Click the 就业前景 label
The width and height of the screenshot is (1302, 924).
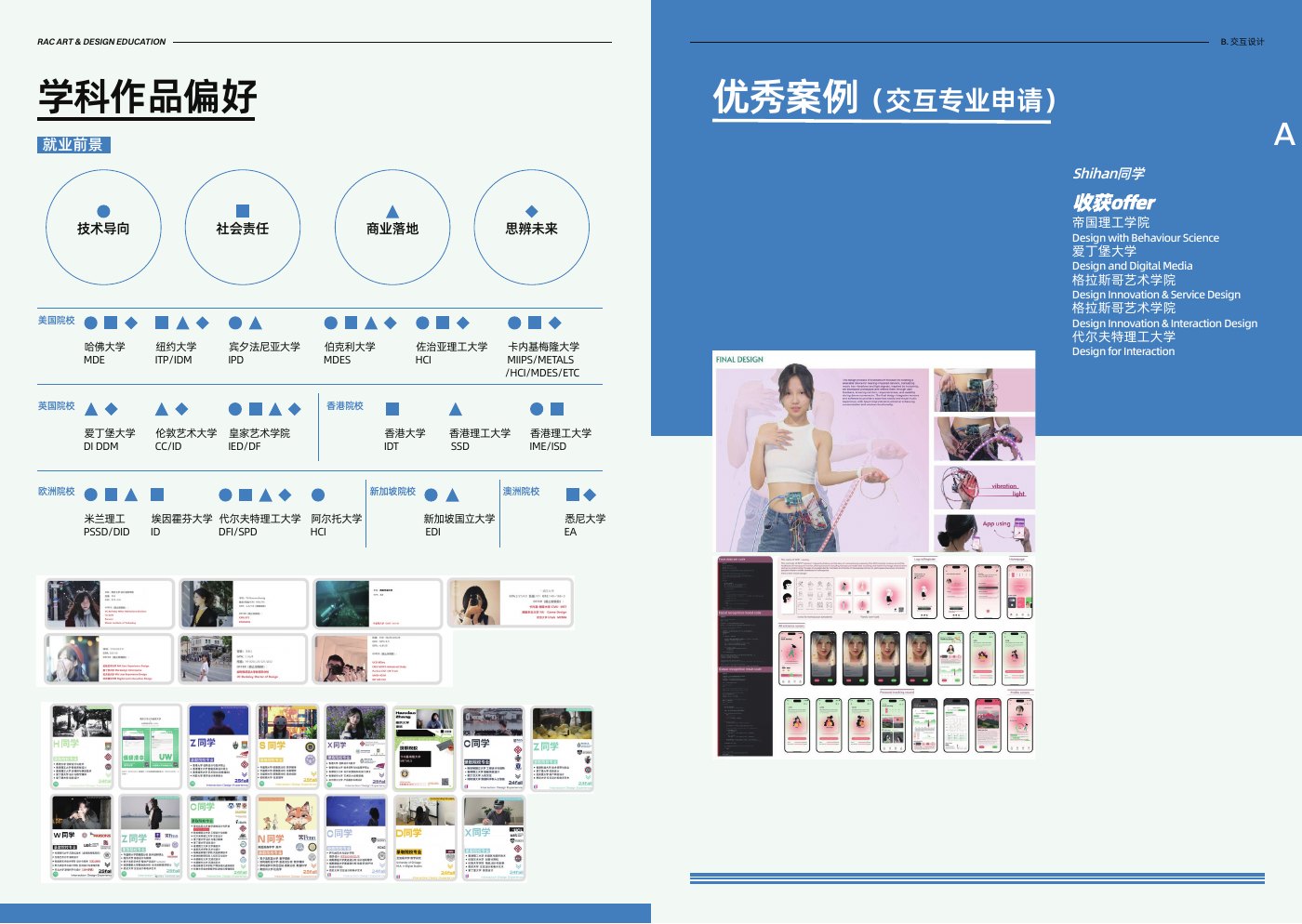pyautogui.click(x=73, y=145)
